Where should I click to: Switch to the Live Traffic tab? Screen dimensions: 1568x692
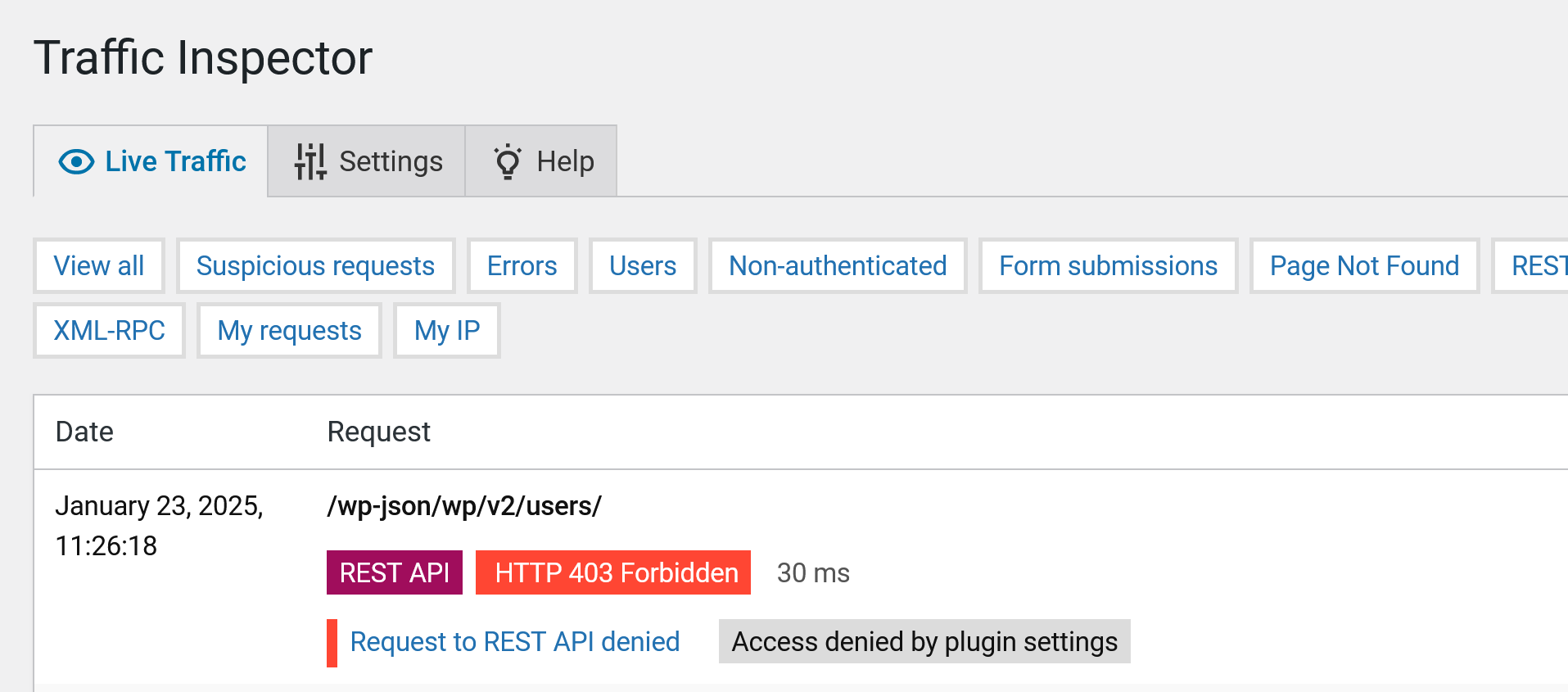click(175, 162)
